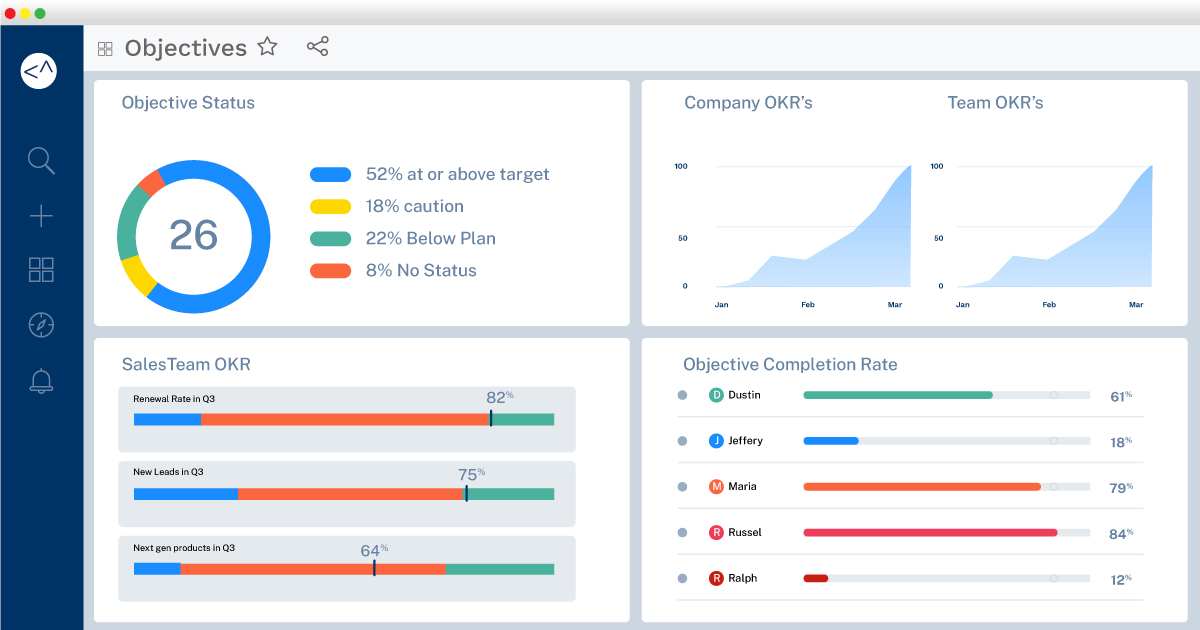Viewport: 1200px width, 630px height.
Task: Select the radio dot next to Dustin
Action: pos(682,395)
